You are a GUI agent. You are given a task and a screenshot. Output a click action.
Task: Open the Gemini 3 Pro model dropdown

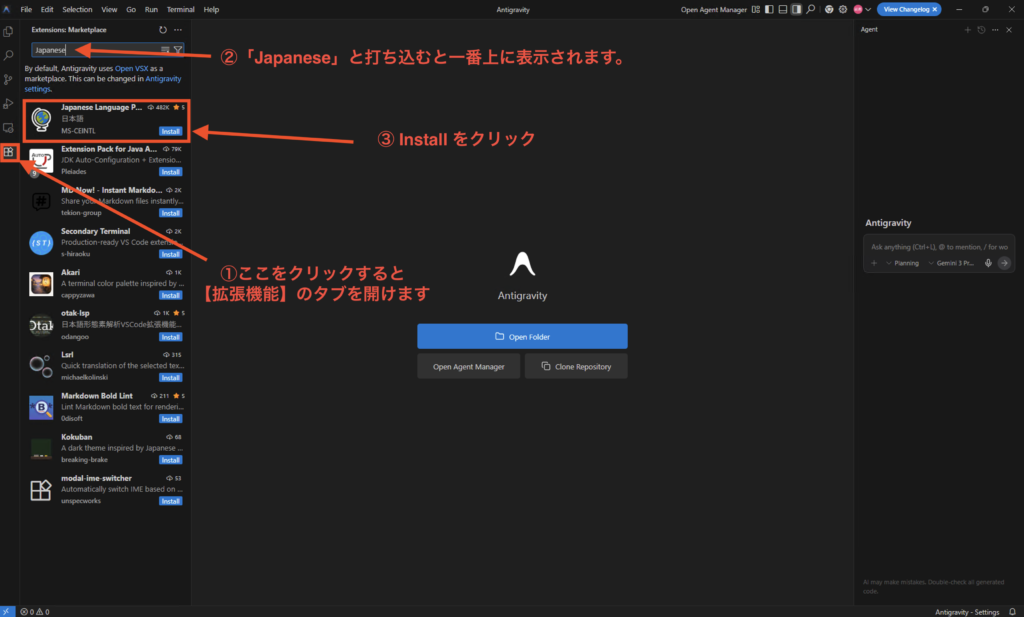[951, 263]
